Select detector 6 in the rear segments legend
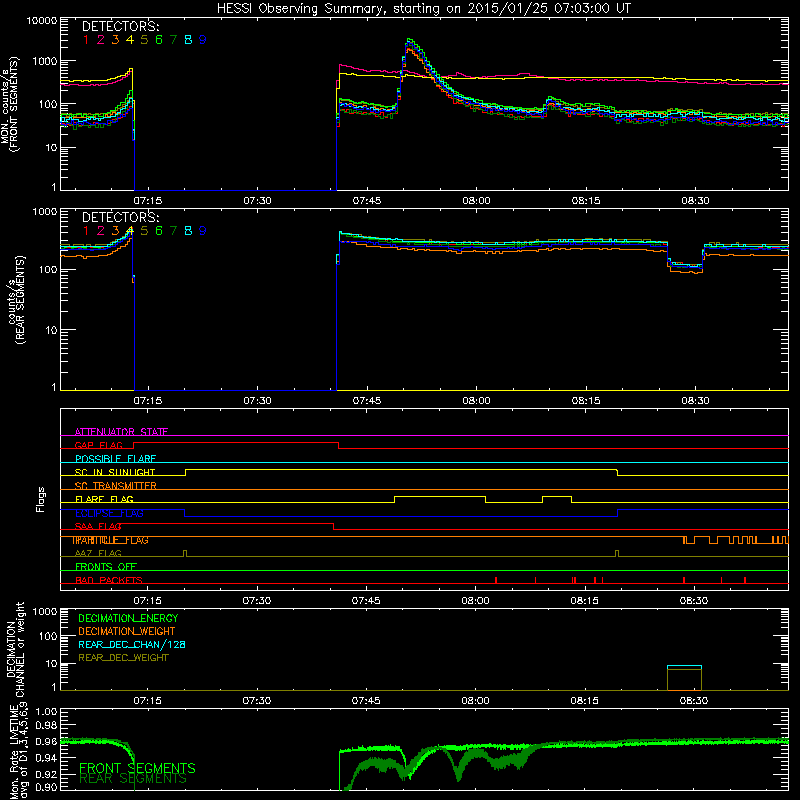800x800 pixels. (159, 231)
